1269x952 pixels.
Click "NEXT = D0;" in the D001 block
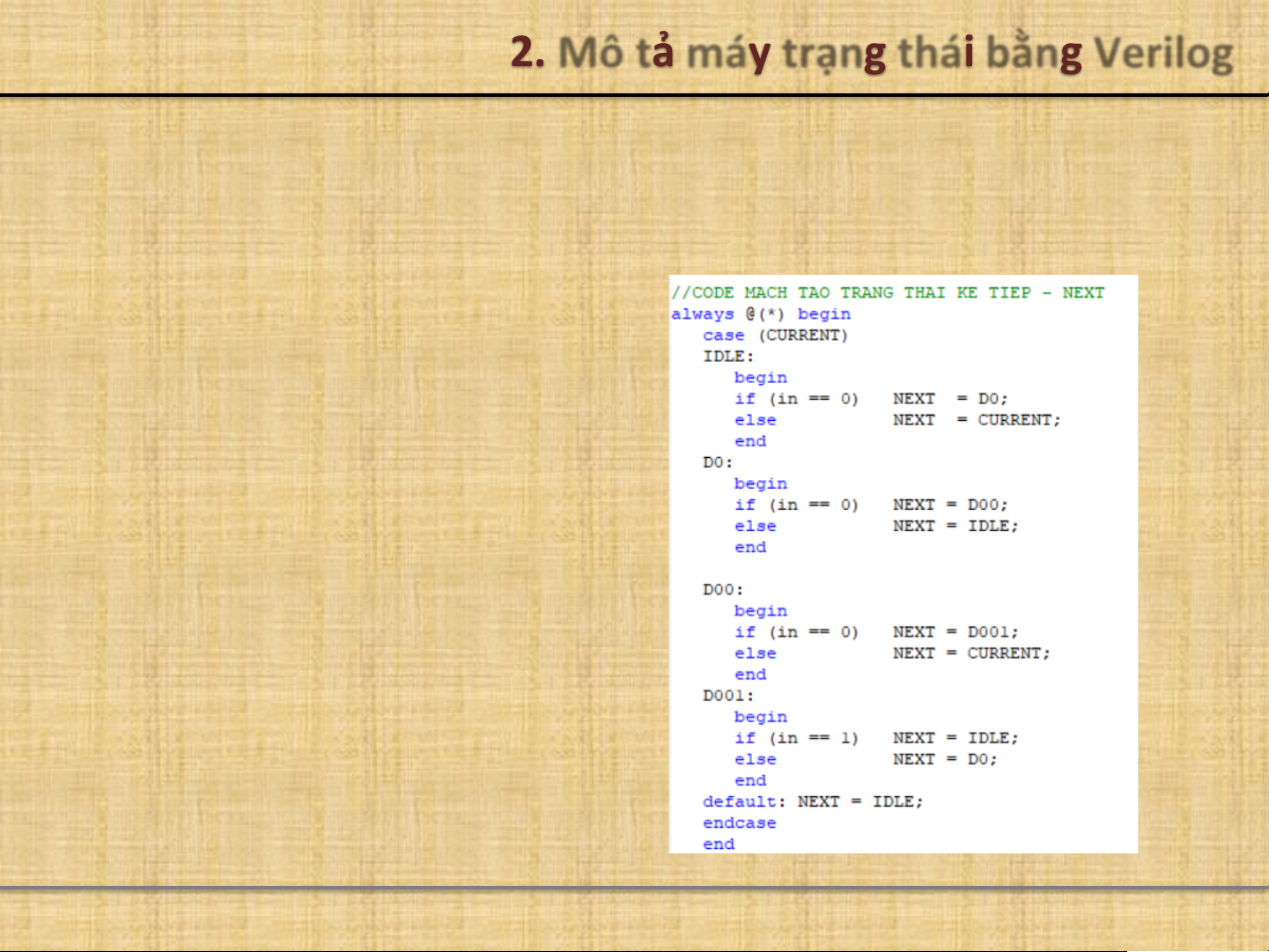pos(944,759)
